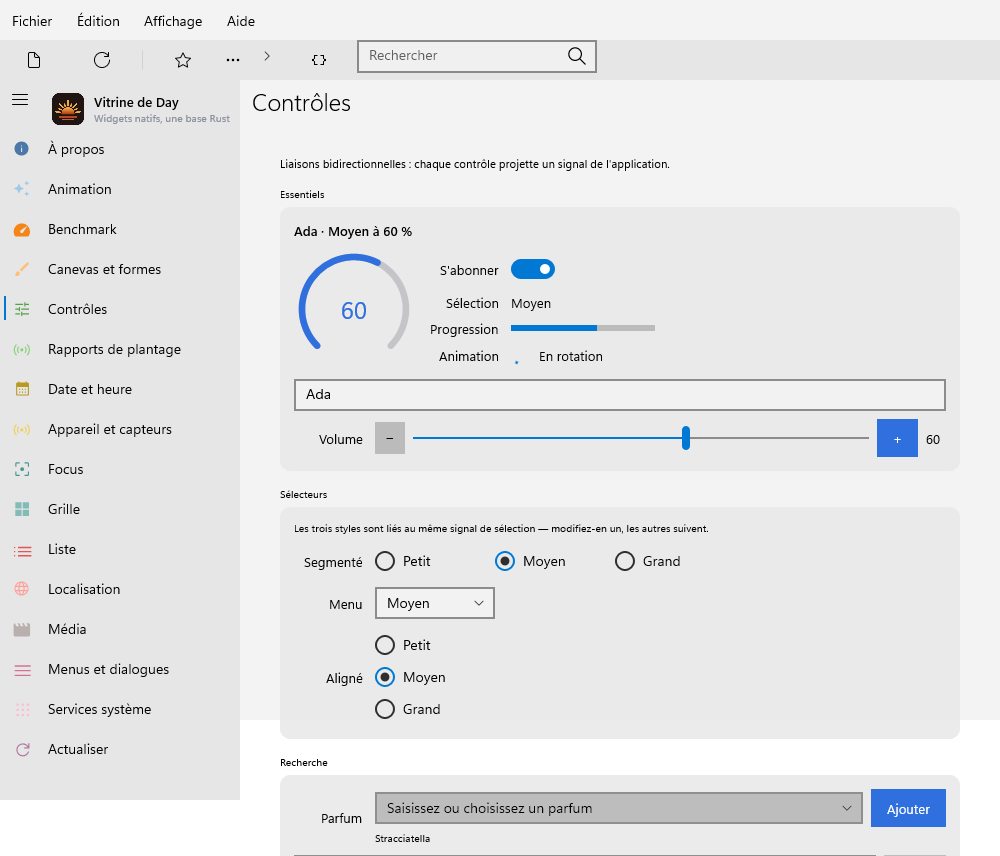Open the Services système page label
This screenshot has height=856, width=1000.
[99, 709]
